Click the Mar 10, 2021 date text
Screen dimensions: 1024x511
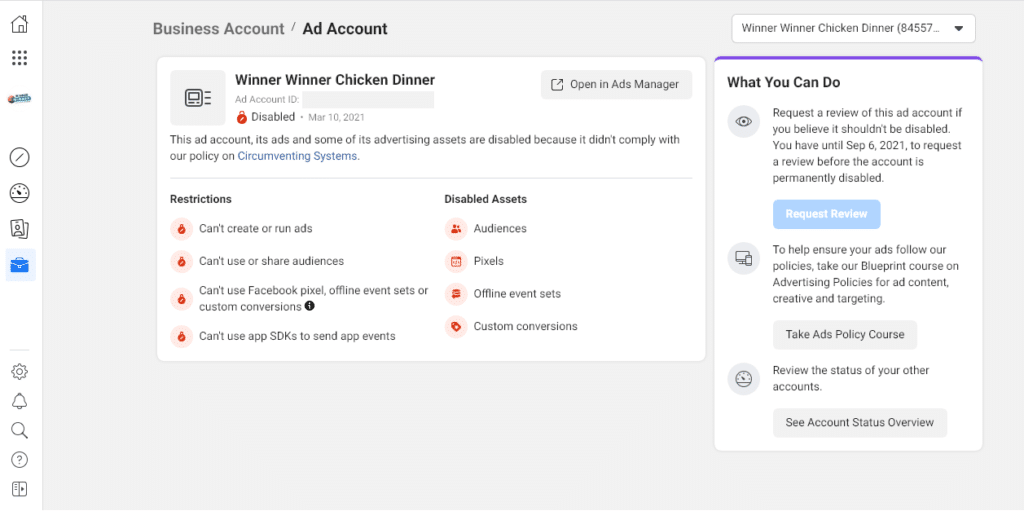point(336,118)
